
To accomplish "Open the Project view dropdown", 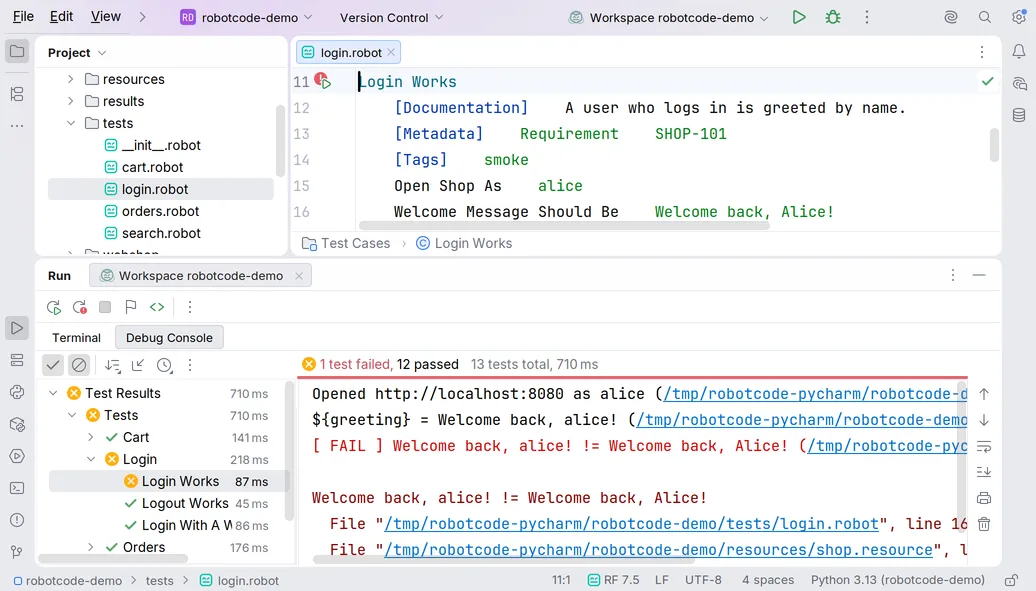I will pyautogui.click(x=77, y=52).
